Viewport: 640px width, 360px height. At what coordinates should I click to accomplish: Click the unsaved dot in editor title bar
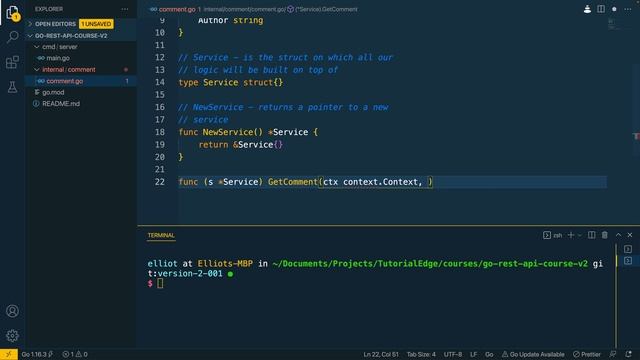point(614,9)
